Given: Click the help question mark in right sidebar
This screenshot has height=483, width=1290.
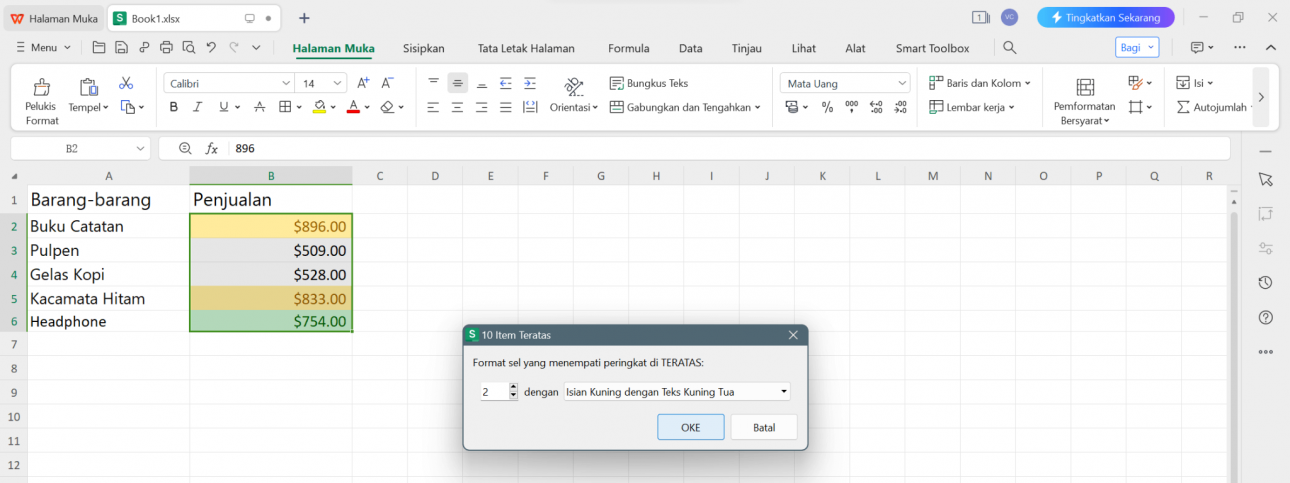Looking at the screenshot, I should click(x=1265, y=317).
